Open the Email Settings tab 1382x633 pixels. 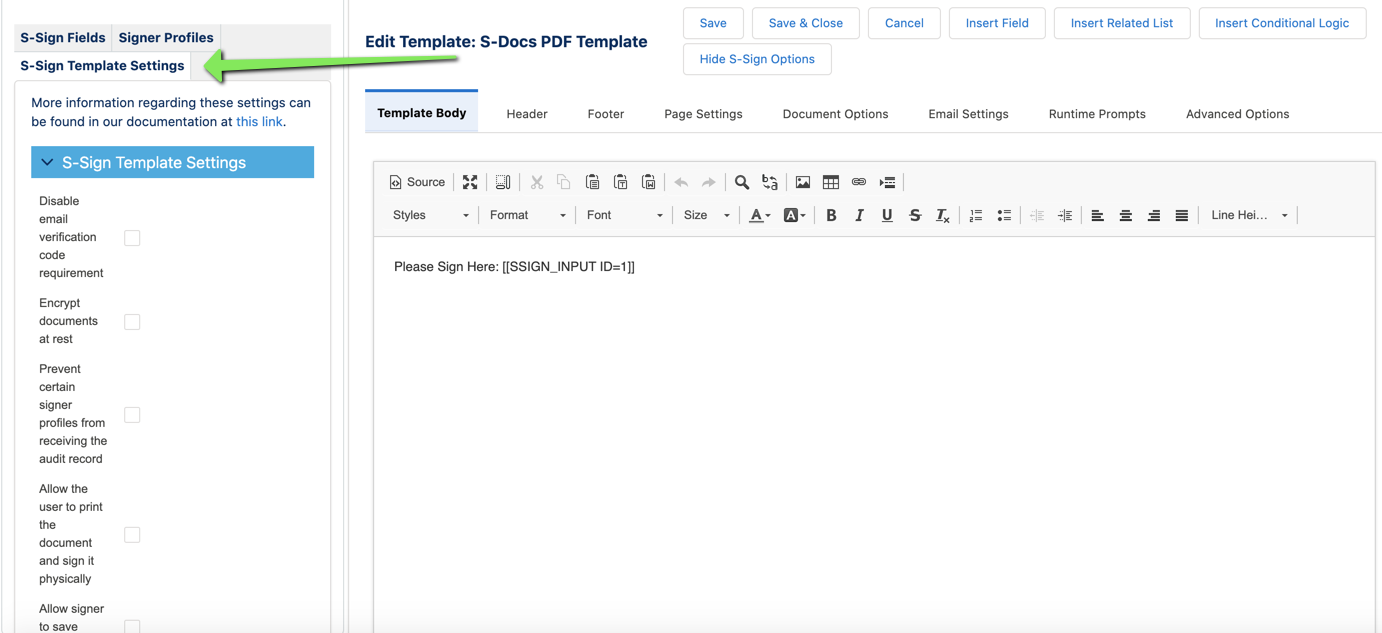tap(968, 114)
